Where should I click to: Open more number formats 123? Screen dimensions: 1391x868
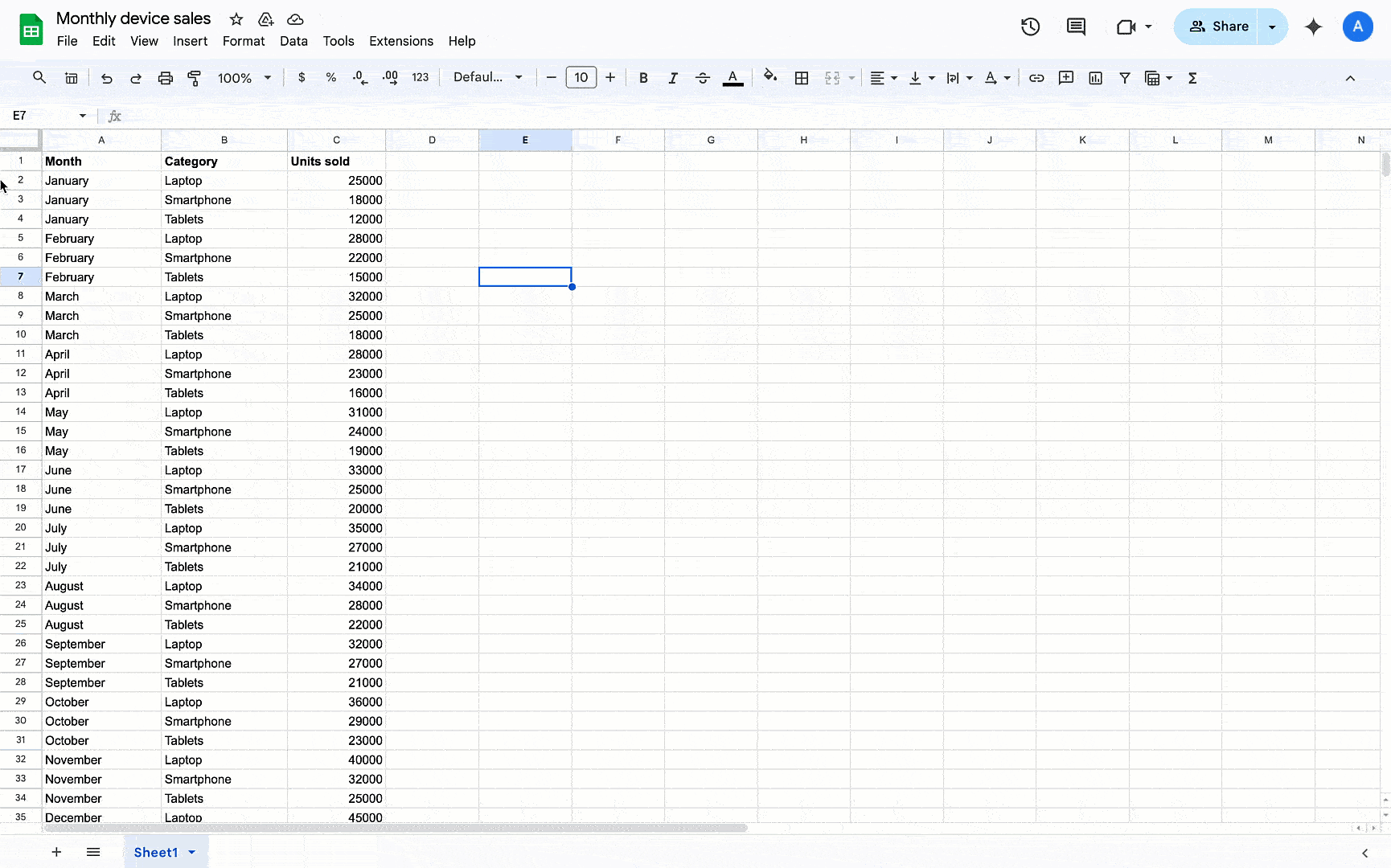(420, 78)
